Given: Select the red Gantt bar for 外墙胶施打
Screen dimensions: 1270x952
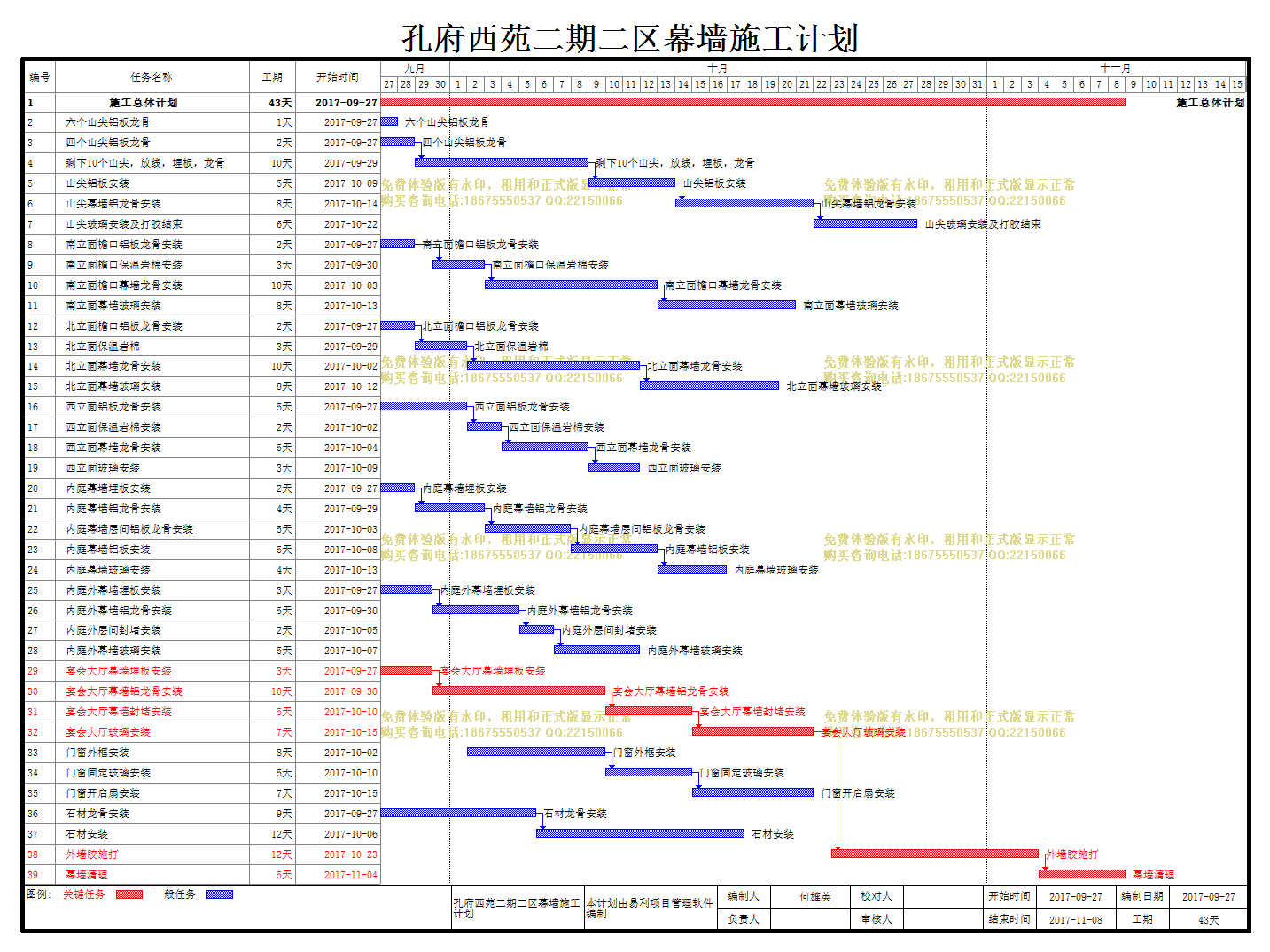Looking at the screenshot, I should point(935,854).
